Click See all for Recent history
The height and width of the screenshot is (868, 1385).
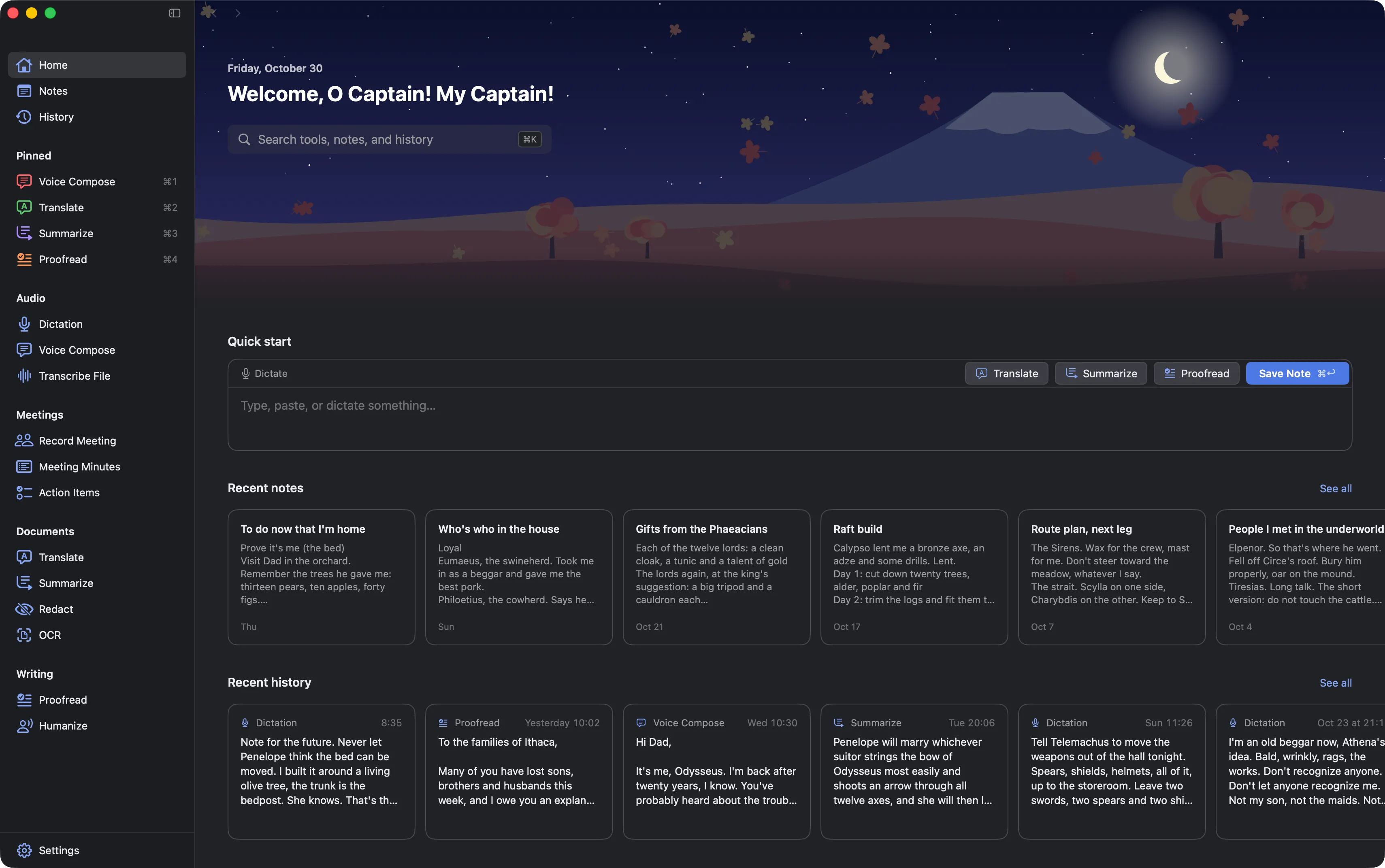1336,682
